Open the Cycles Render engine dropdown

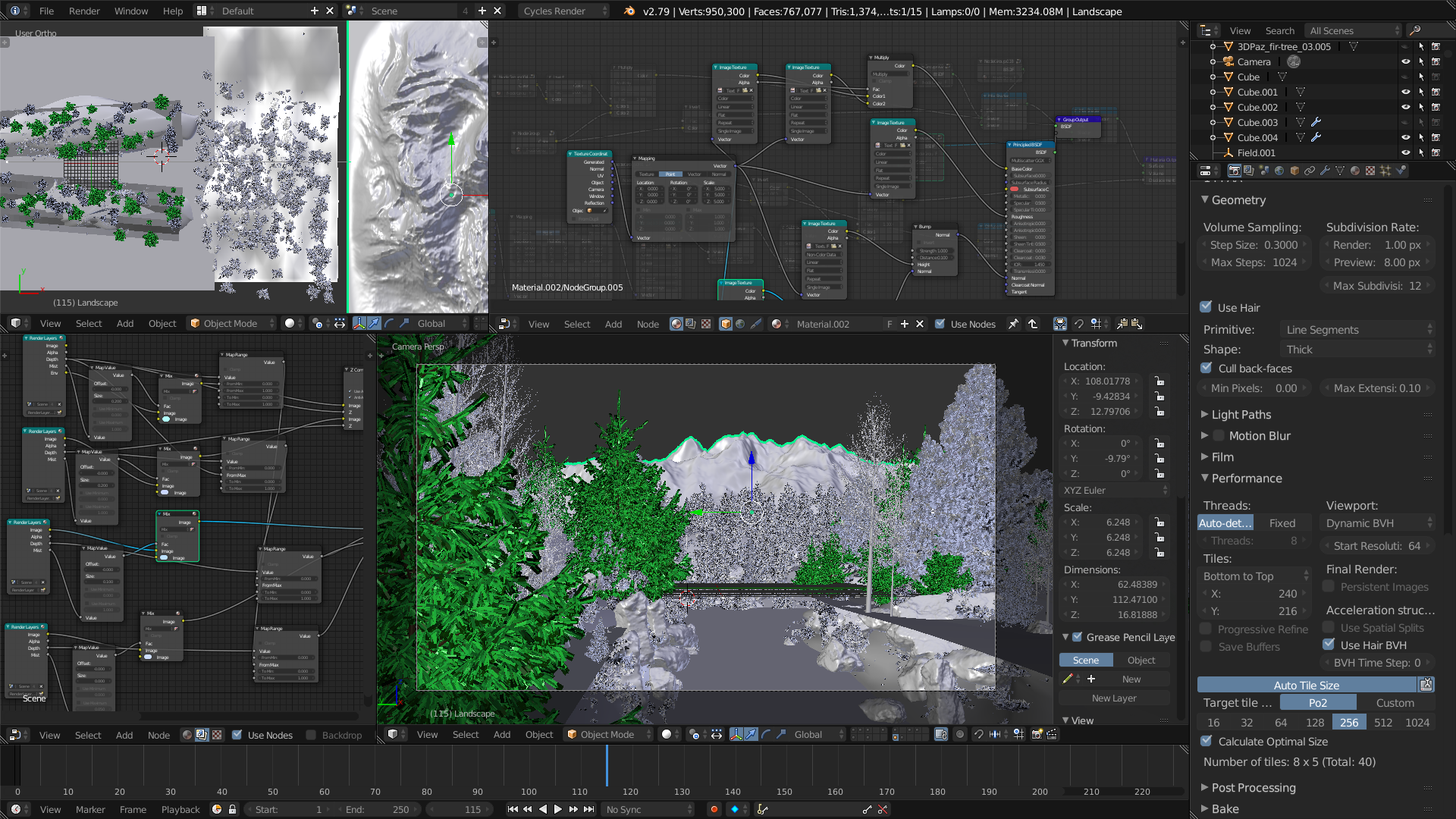(x=563, y=11)
